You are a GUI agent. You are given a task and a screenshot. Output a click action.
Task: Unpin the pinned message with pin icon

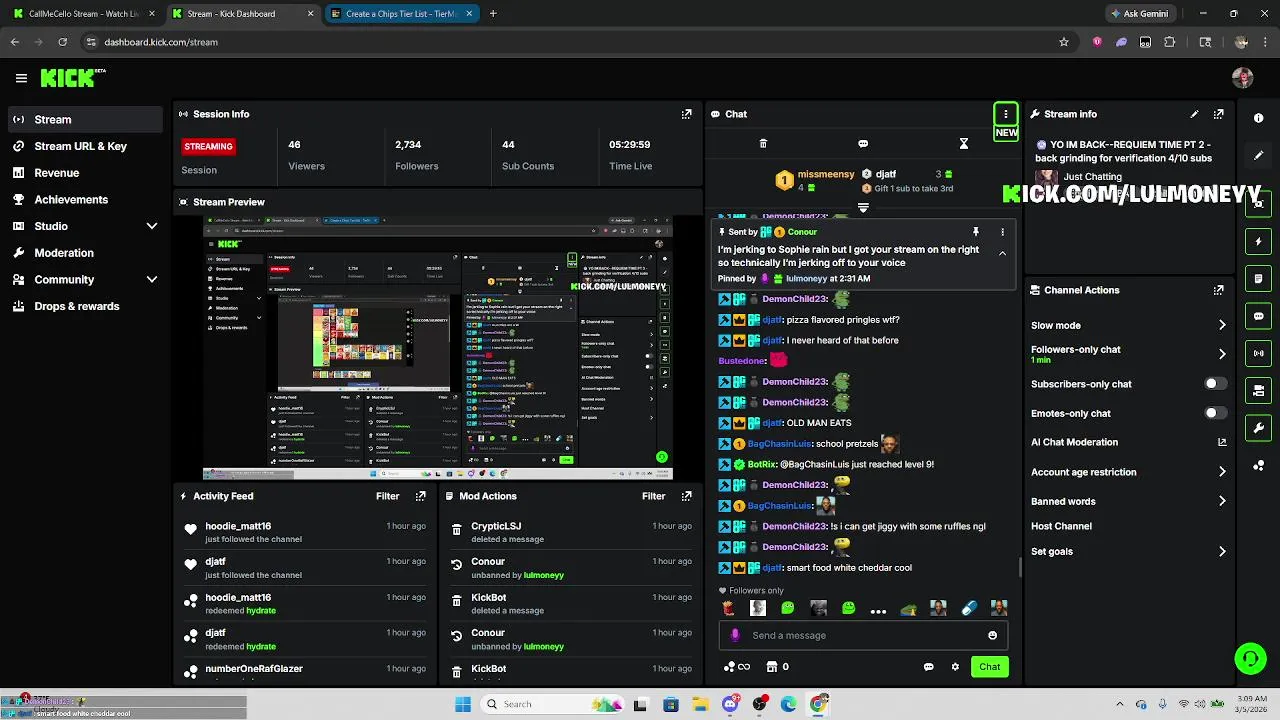[976, 232]
